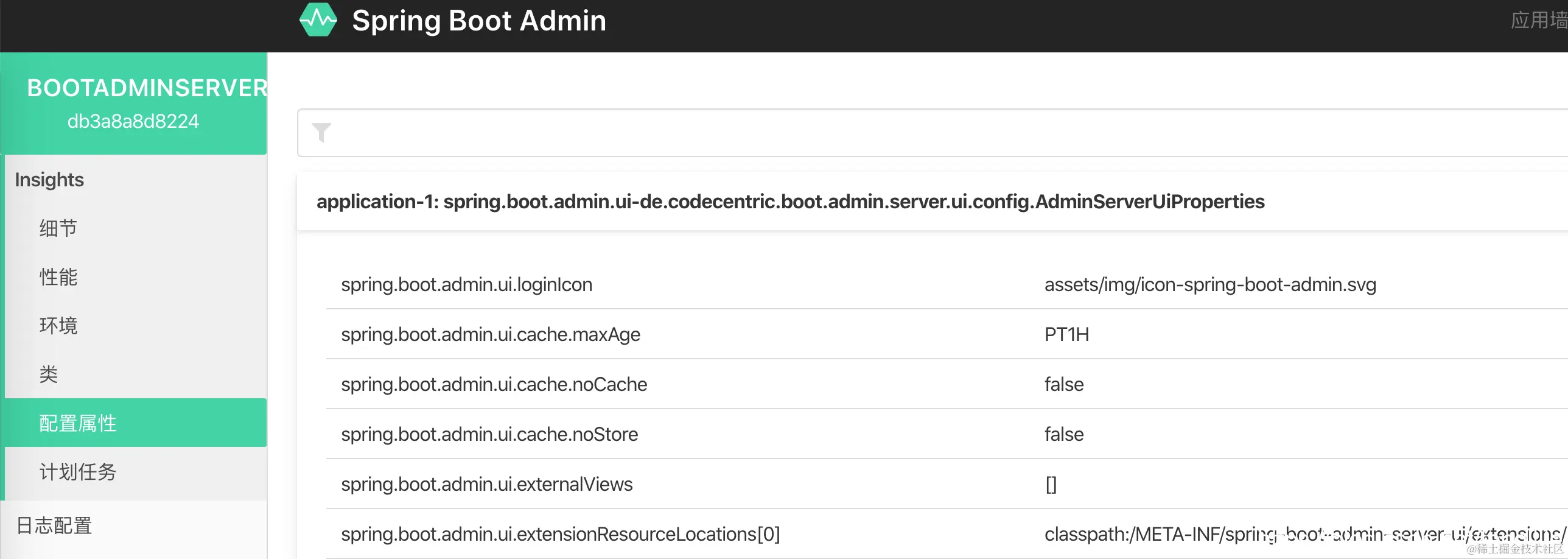Select spring.boot.admin.ui.cache.noStore property name
The width and height of the screenshot is (1568, 559).
489,434
